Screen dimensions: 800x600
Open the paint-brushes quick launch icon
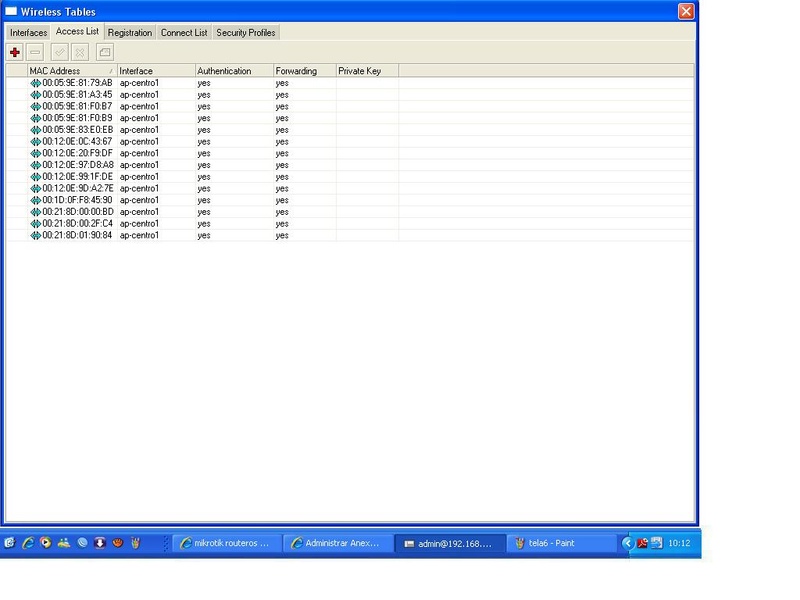tap(136, 543)
